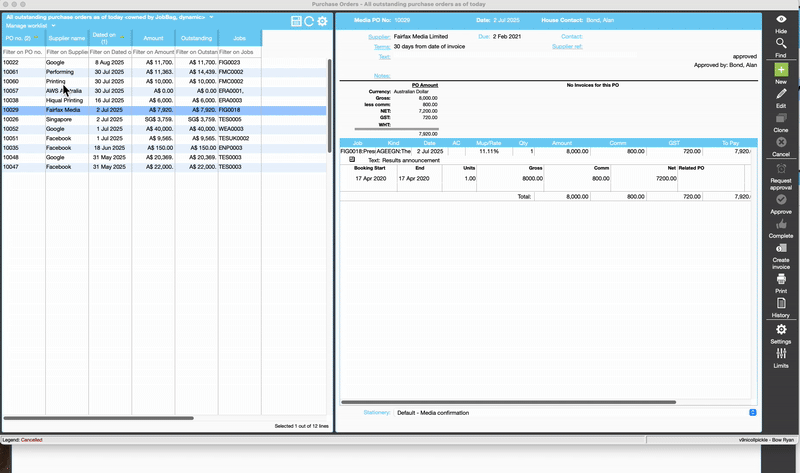Click worklist horizontal scrollbar
800x473 pixels.
coord(98,418)
